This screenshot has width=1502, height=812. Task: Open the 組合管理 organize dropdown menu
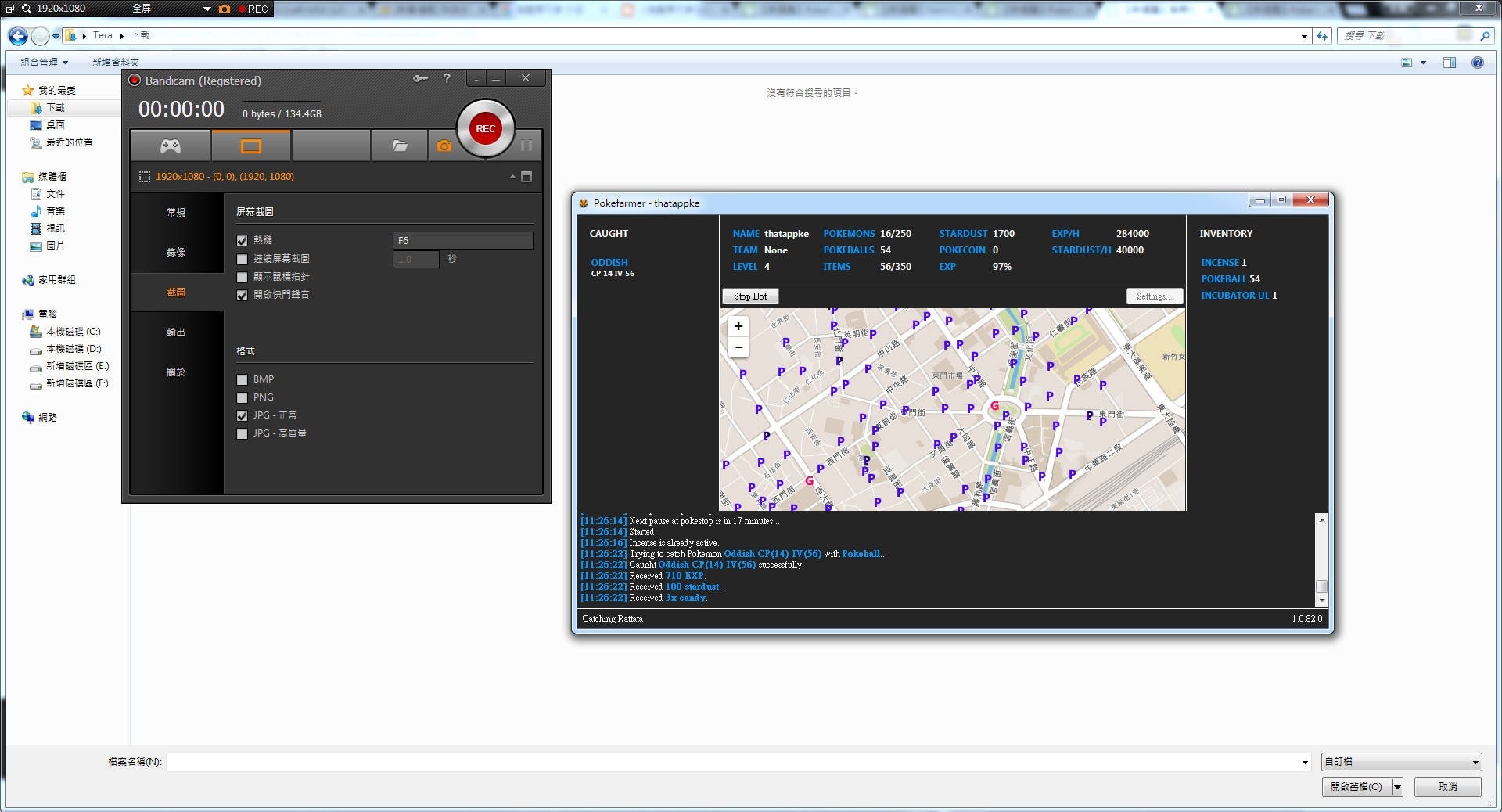coord(45,63)
